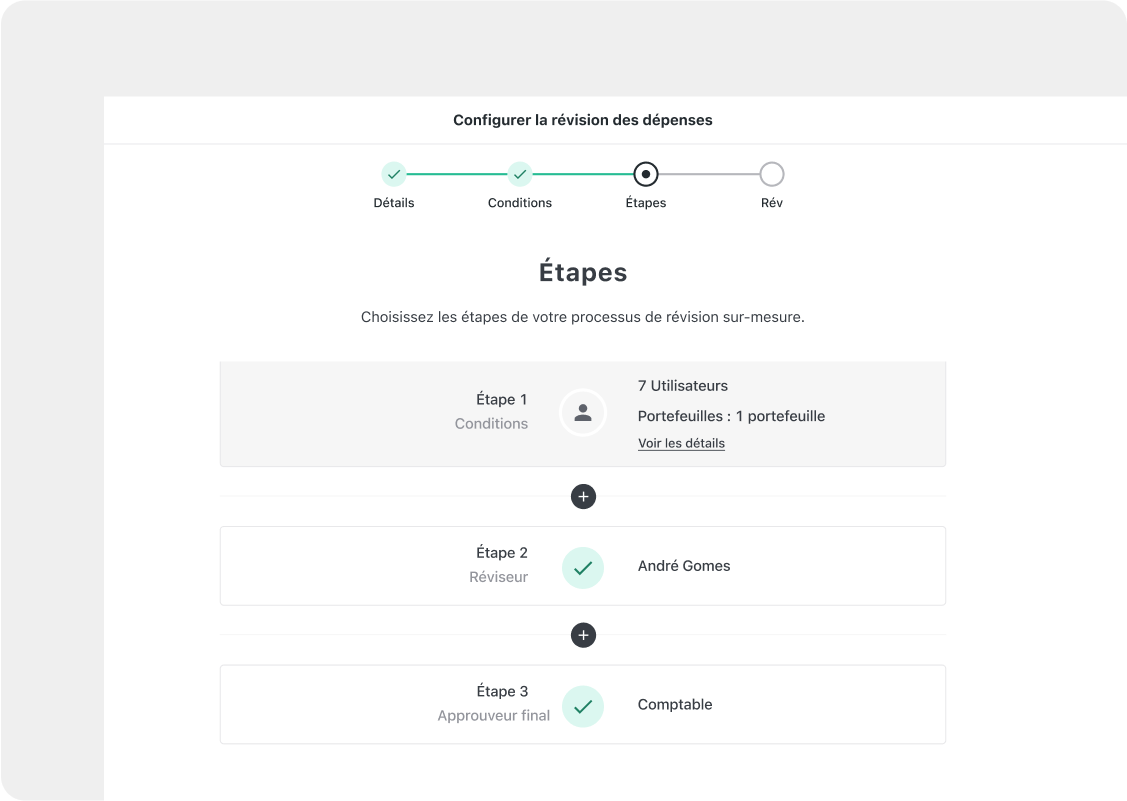1127x801 pixels.
Task: Click the 7 Utilisateurs text in Étape 1
Action: (683, 386)
